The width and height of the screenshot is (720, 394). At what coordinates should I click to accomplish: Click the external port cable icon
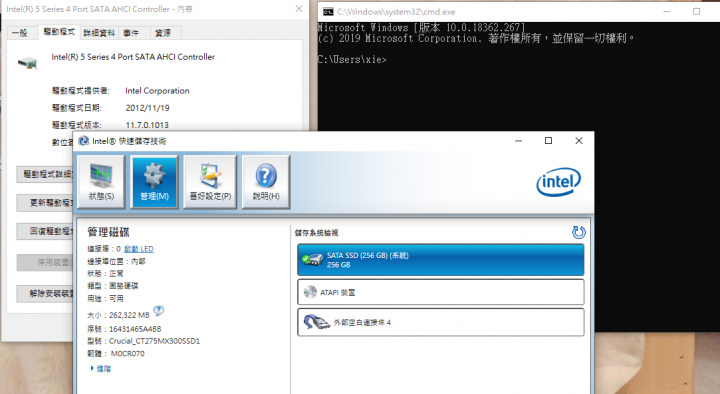[316, 322]
